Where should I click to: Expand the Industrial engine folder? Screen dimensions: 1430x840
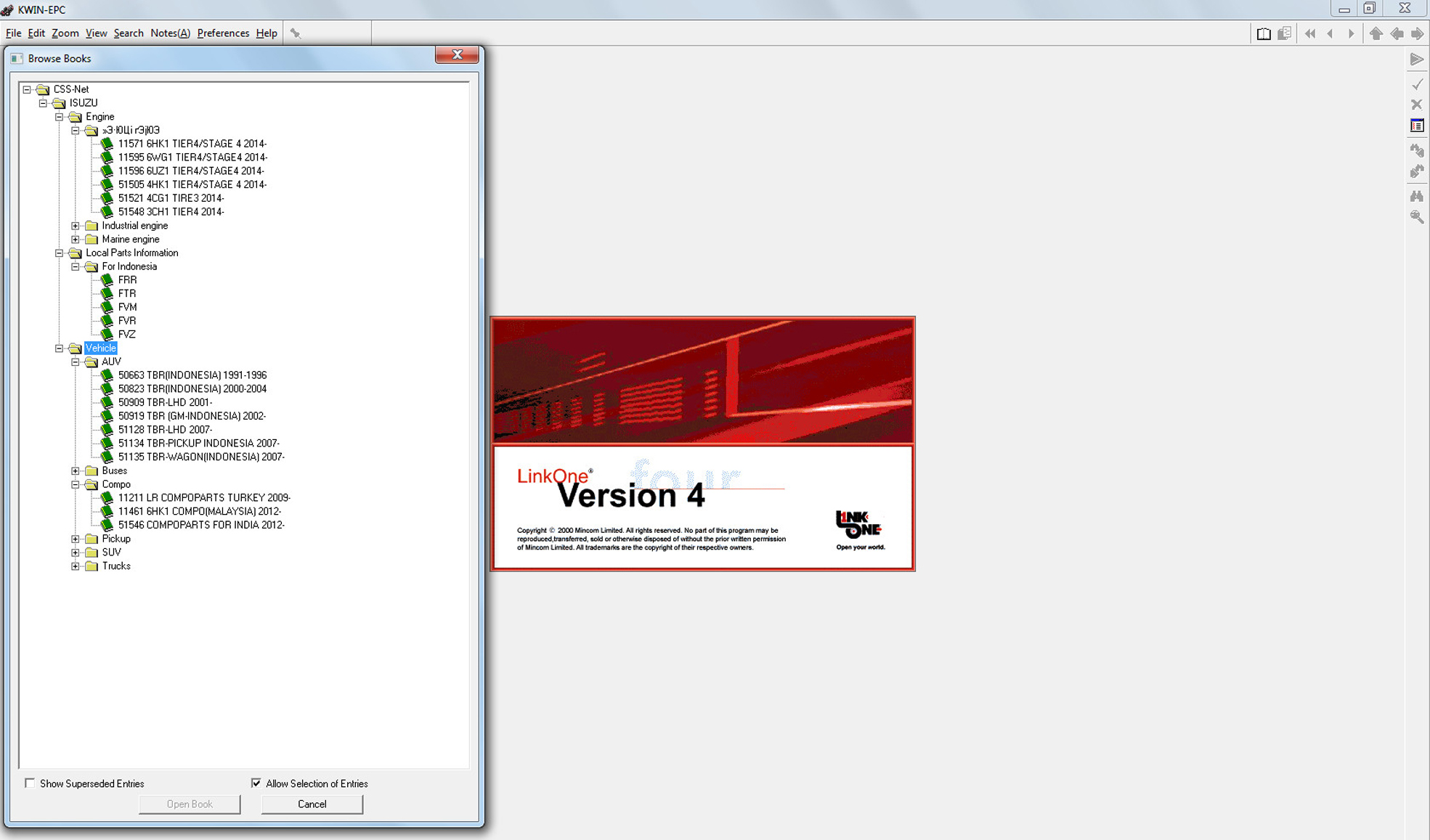click(x=76, y=226)
